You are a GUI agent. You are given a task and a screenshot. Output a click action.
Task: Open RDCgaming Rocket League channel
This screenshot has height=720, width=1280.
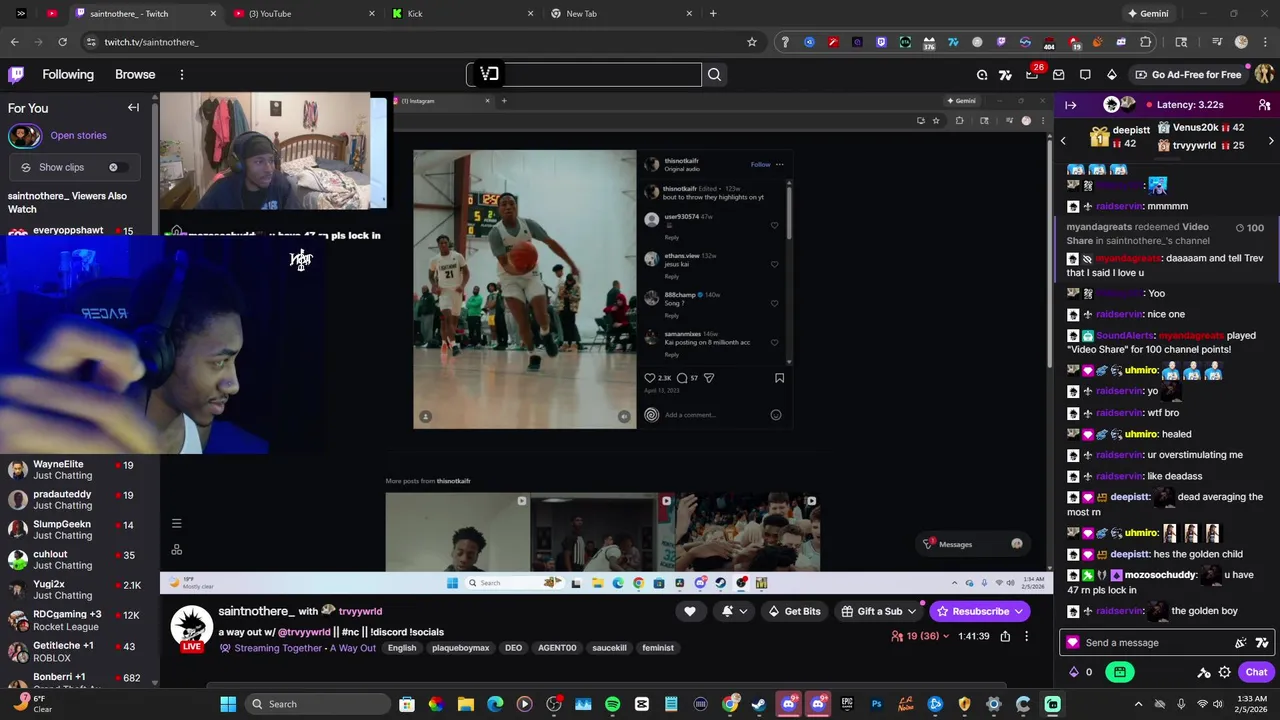click(x=80, y=620)
